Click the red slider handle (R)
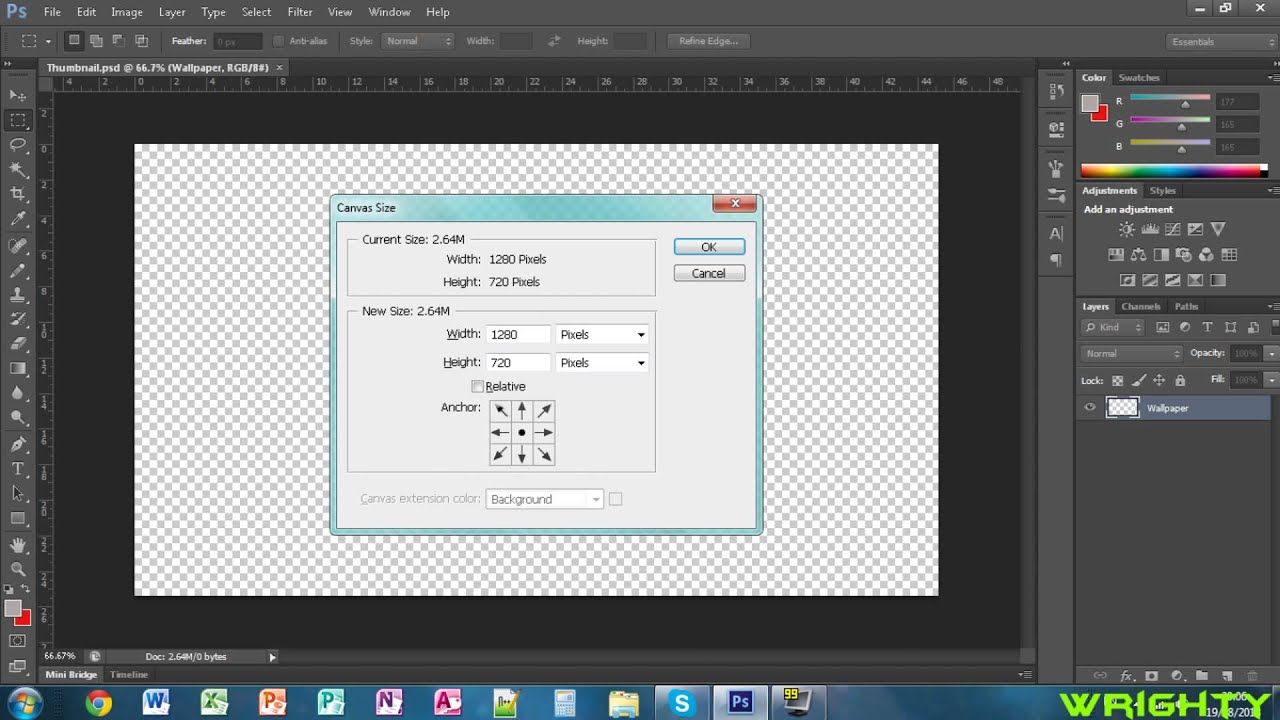 pyautogui.click(x=1185, y=105)
